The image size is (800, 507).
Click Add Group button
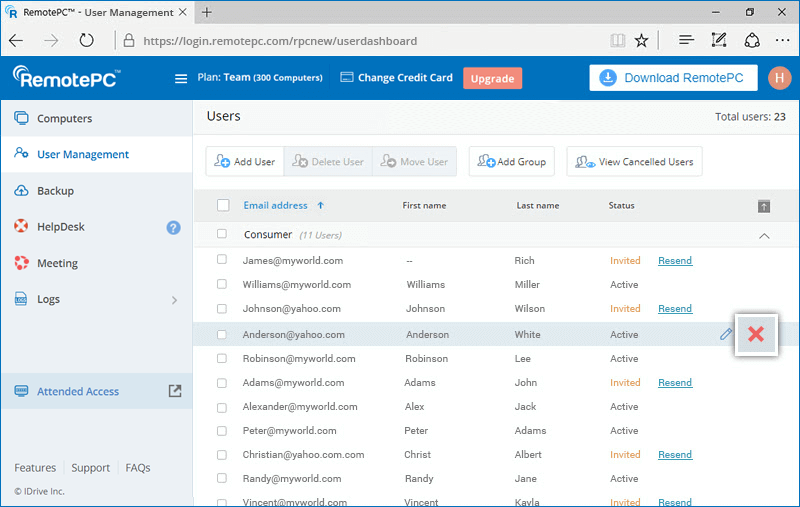(512, 161)
